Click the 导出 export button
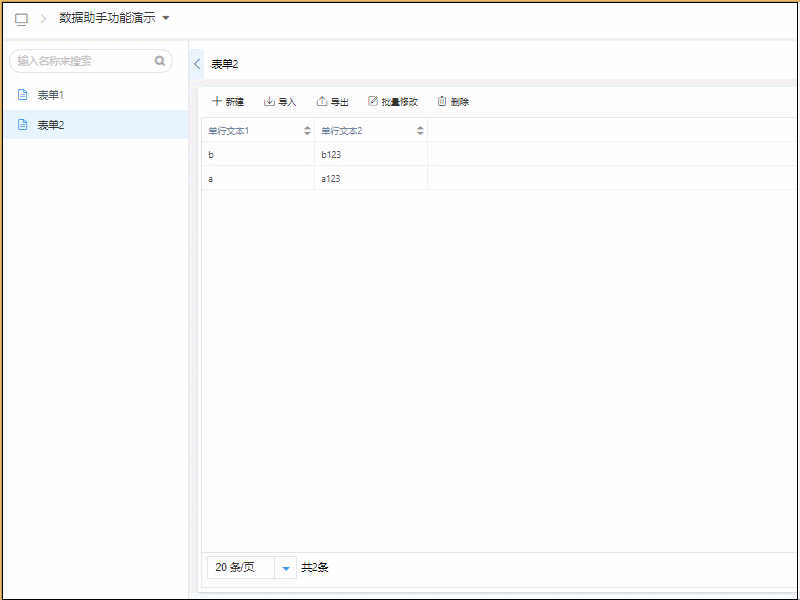The height and width of the screenshot is (600, 800). (x=332, y=102)
